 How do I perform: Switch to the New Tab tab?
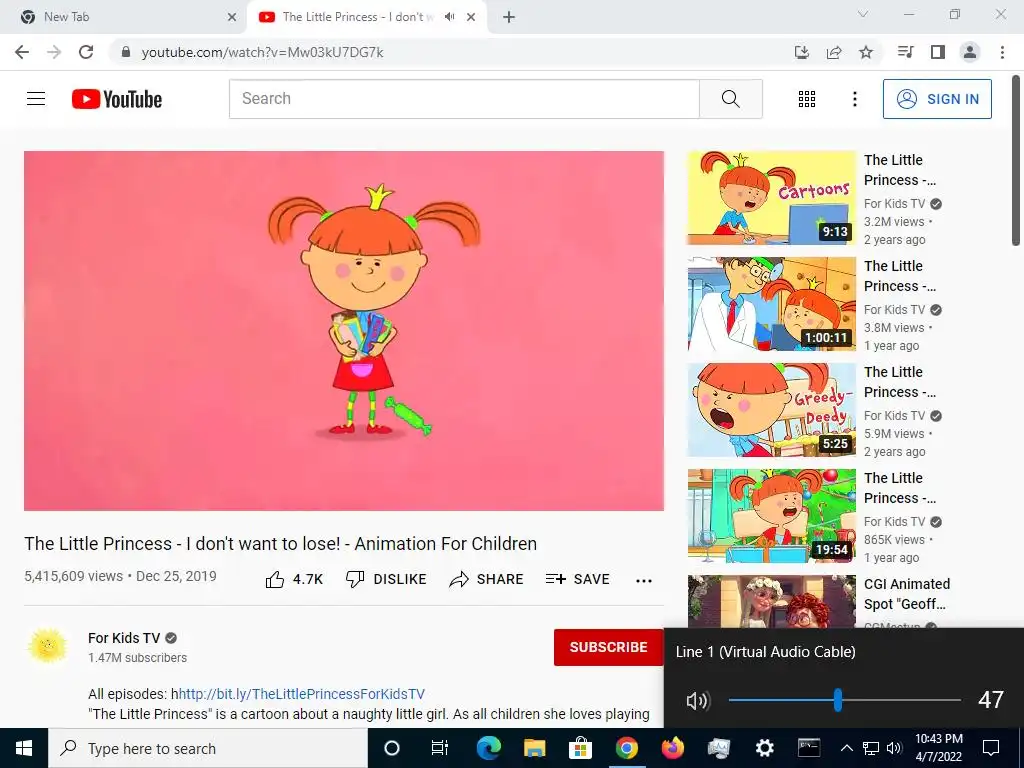124,17
